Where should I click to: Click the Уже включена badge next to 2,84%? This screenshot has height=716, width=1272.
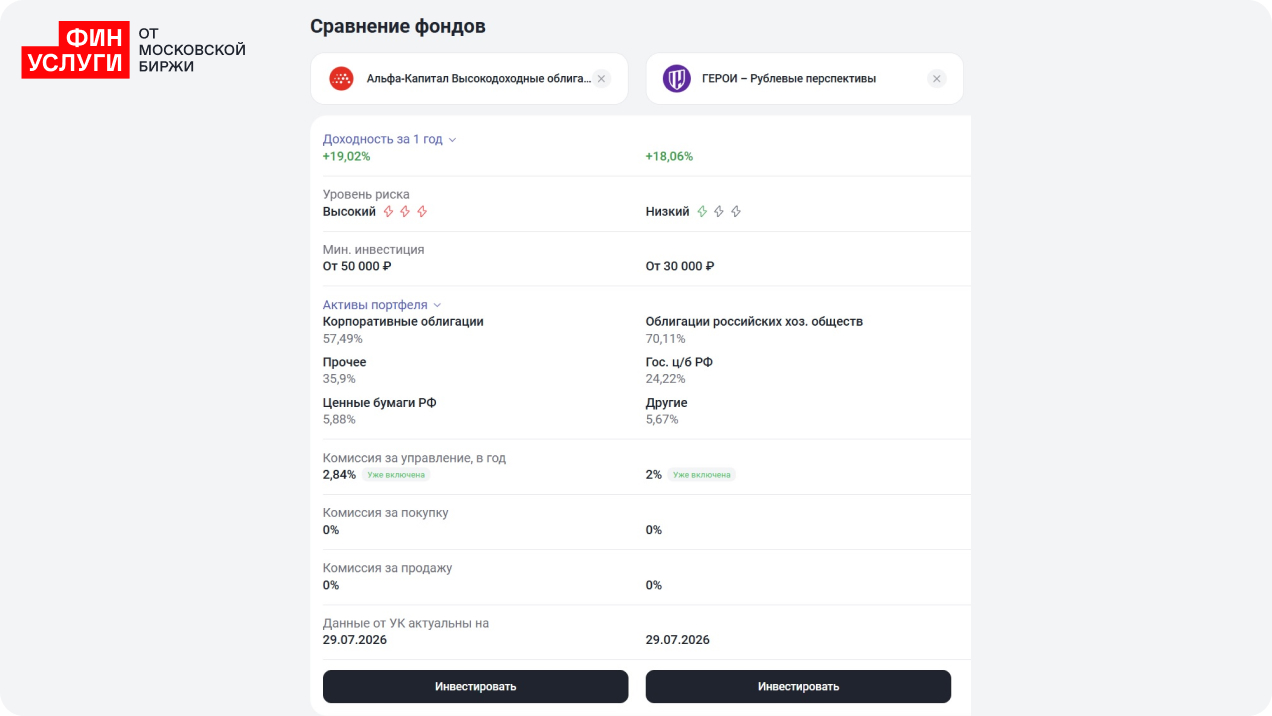click(396, 475)
